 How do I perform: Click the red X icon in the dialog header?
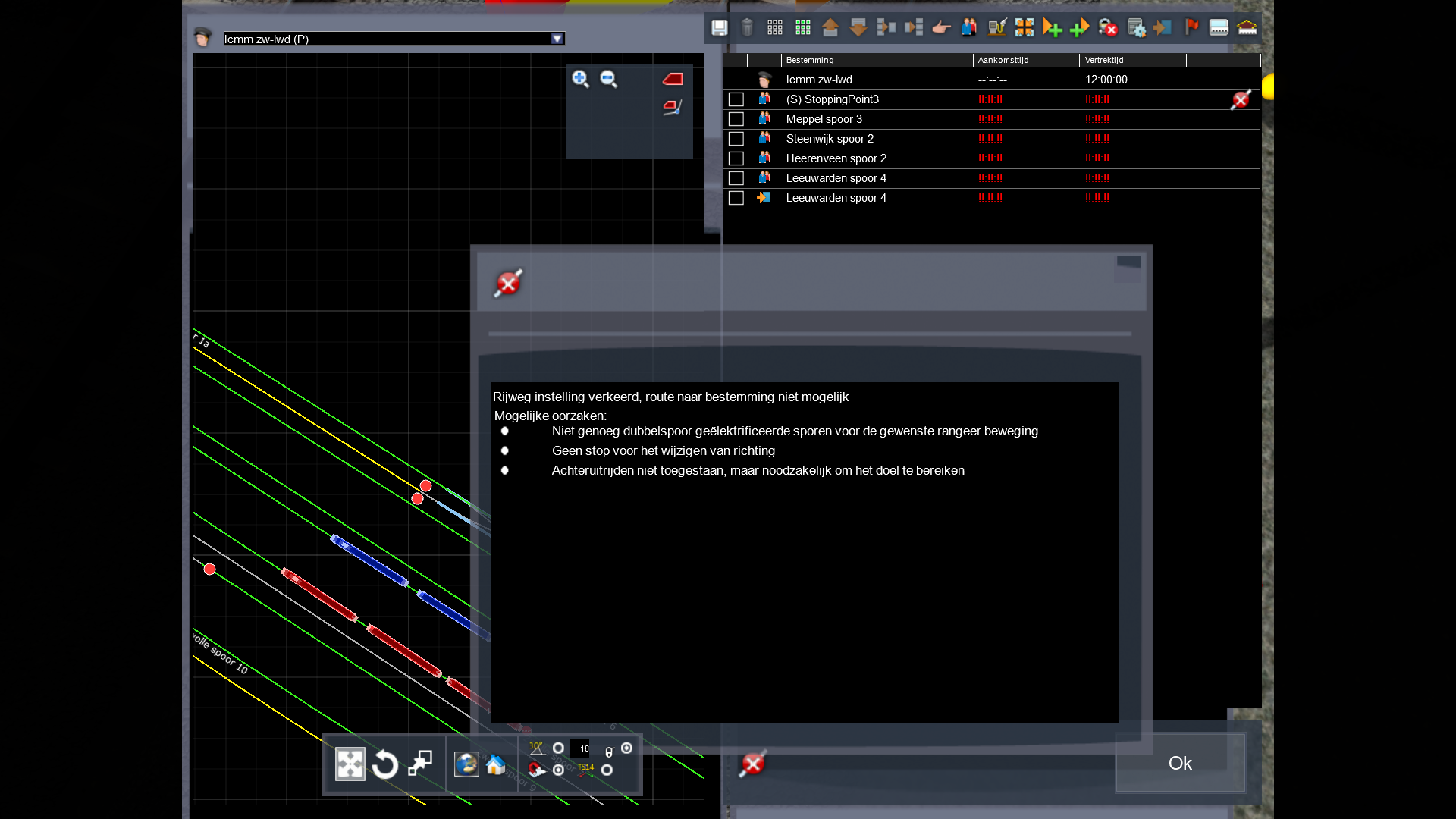(508, 284)
